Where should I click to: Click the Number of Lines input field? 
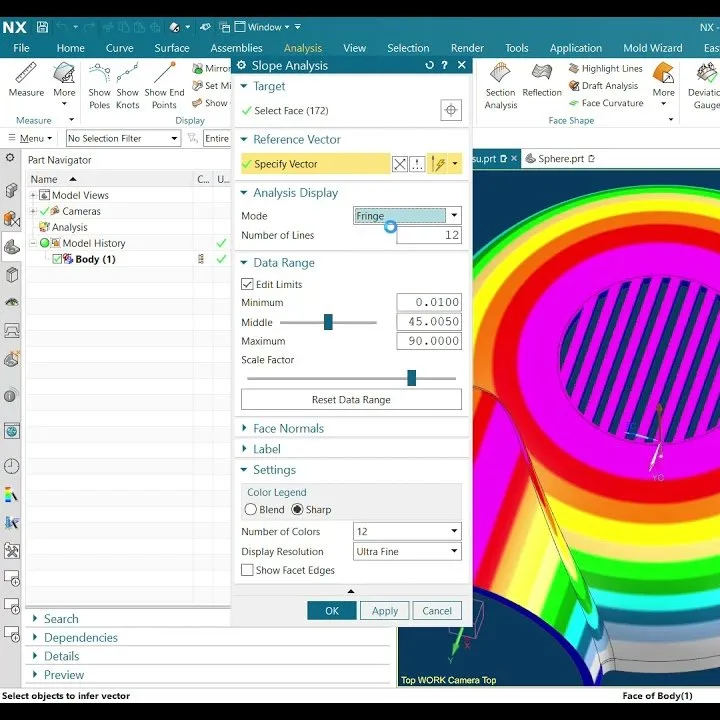(x=429, y=235)
